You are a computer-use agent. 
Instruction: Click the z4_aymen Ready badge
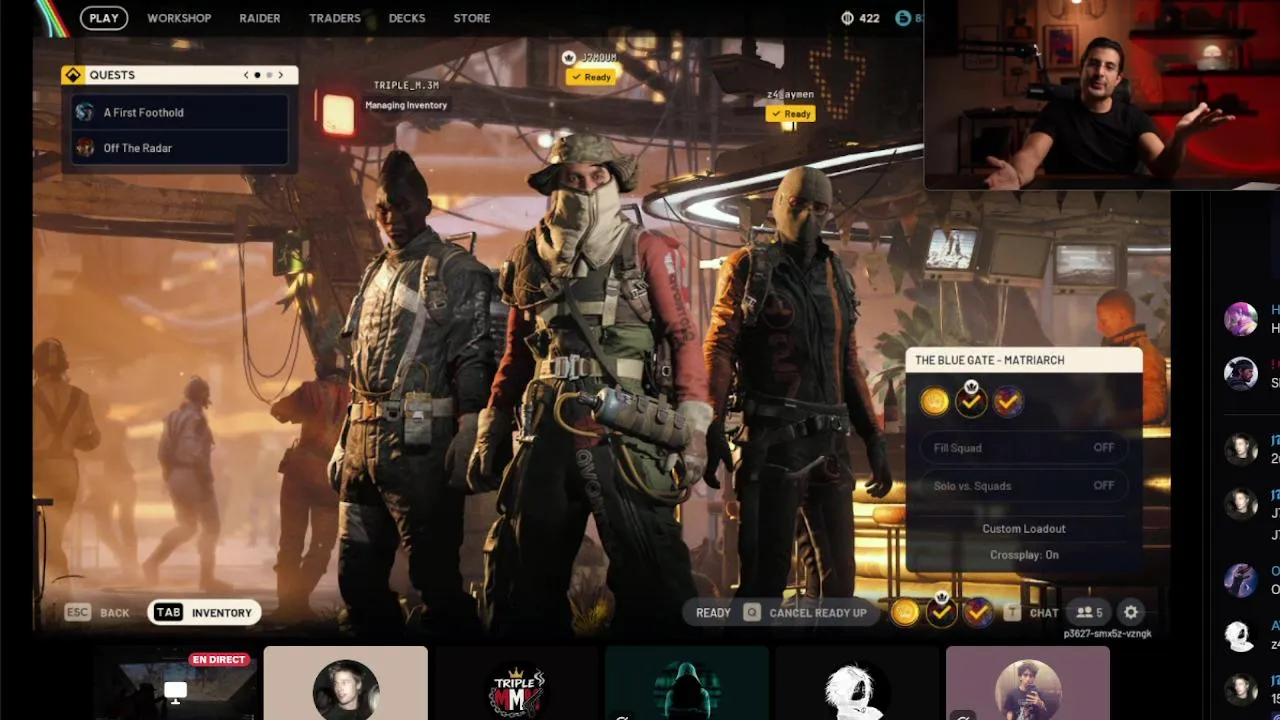pos(791,114)
